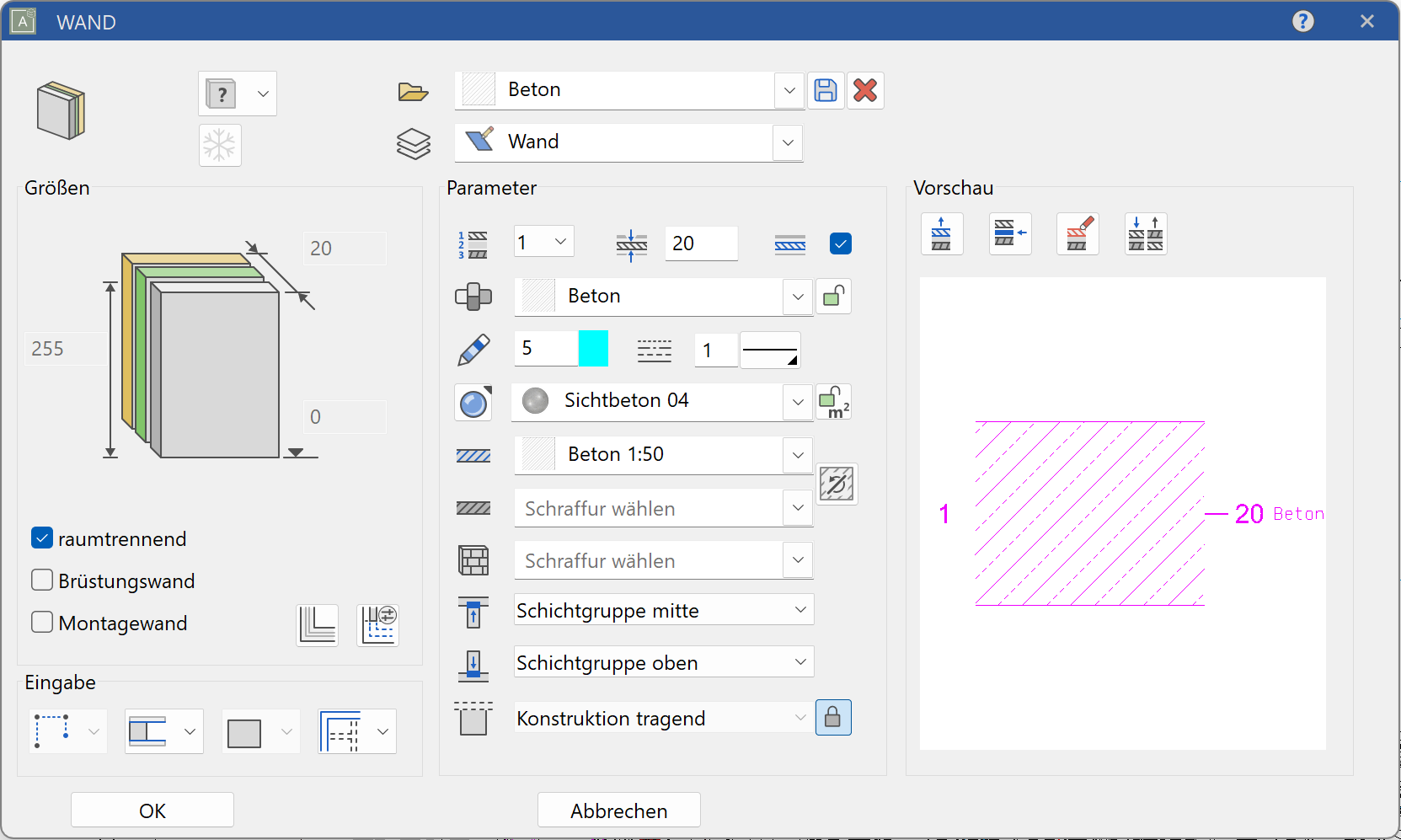Insert a layer above in the Vorschau preview

[942, 233]
